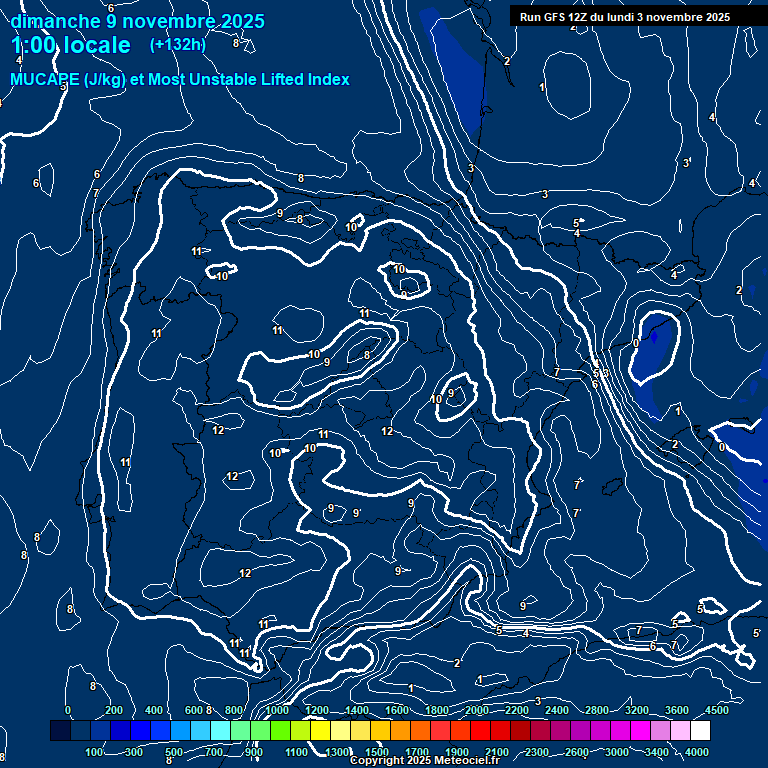The image size is (768, 768).
Task: Click the 100 value label below the legend
Action: (x=95, y=752)
